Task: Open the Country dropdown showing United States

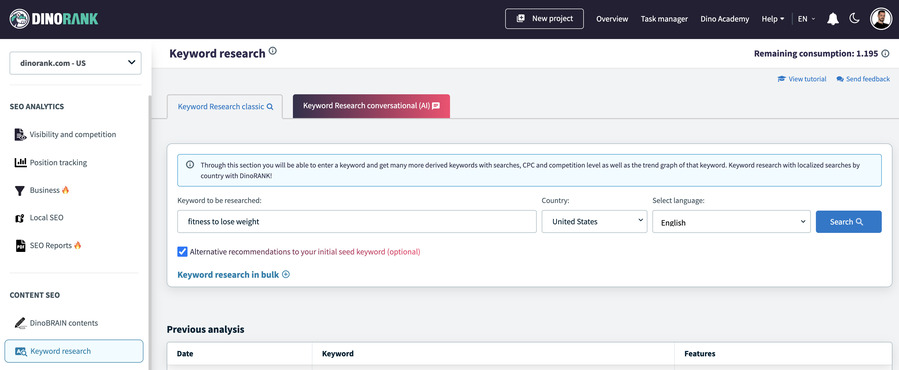Action: [594, 221]
